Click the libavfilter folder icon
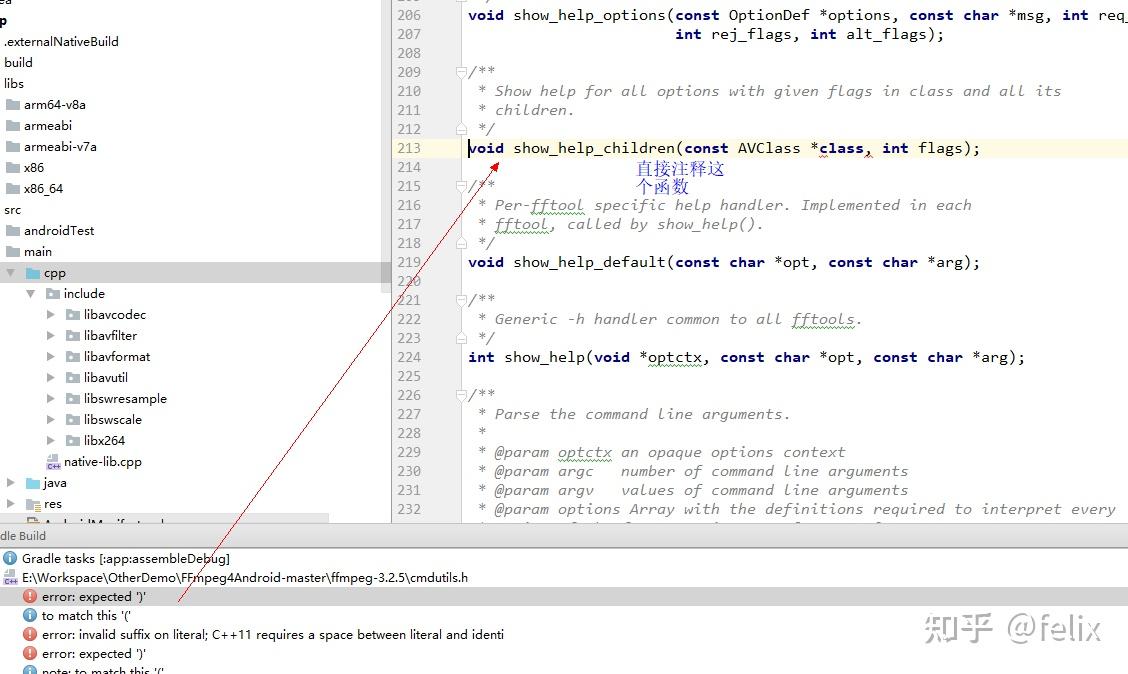 (73, 335)
